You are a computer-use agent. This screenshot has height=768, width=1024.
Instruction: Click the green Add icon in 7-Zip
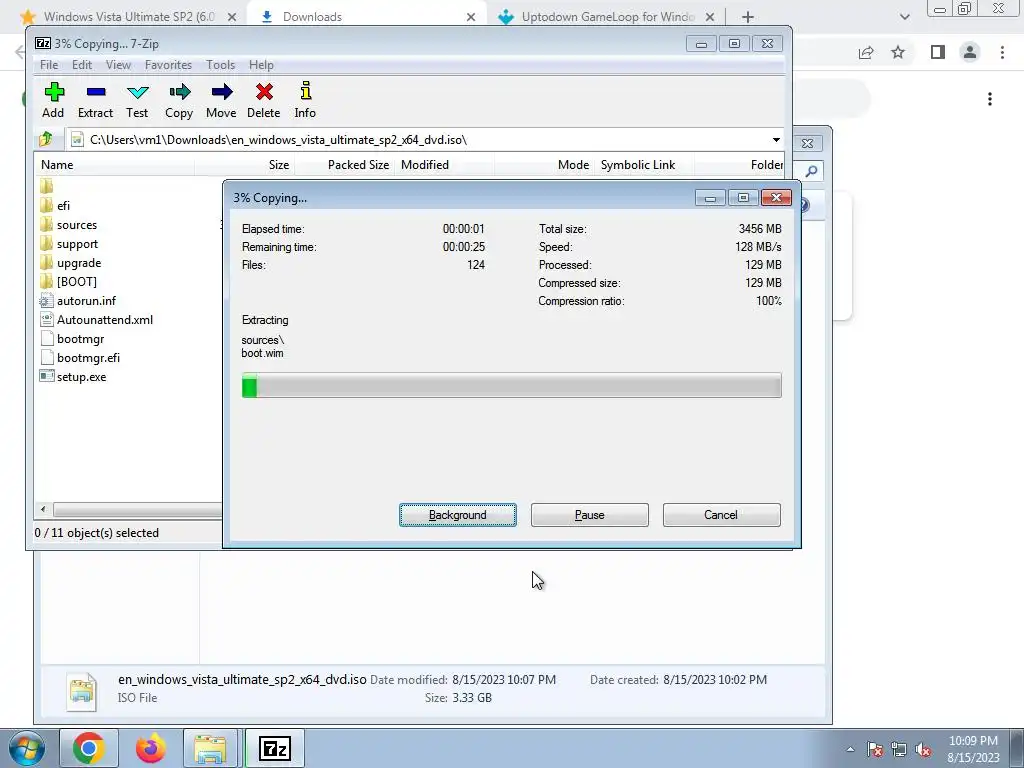point(54,92)
